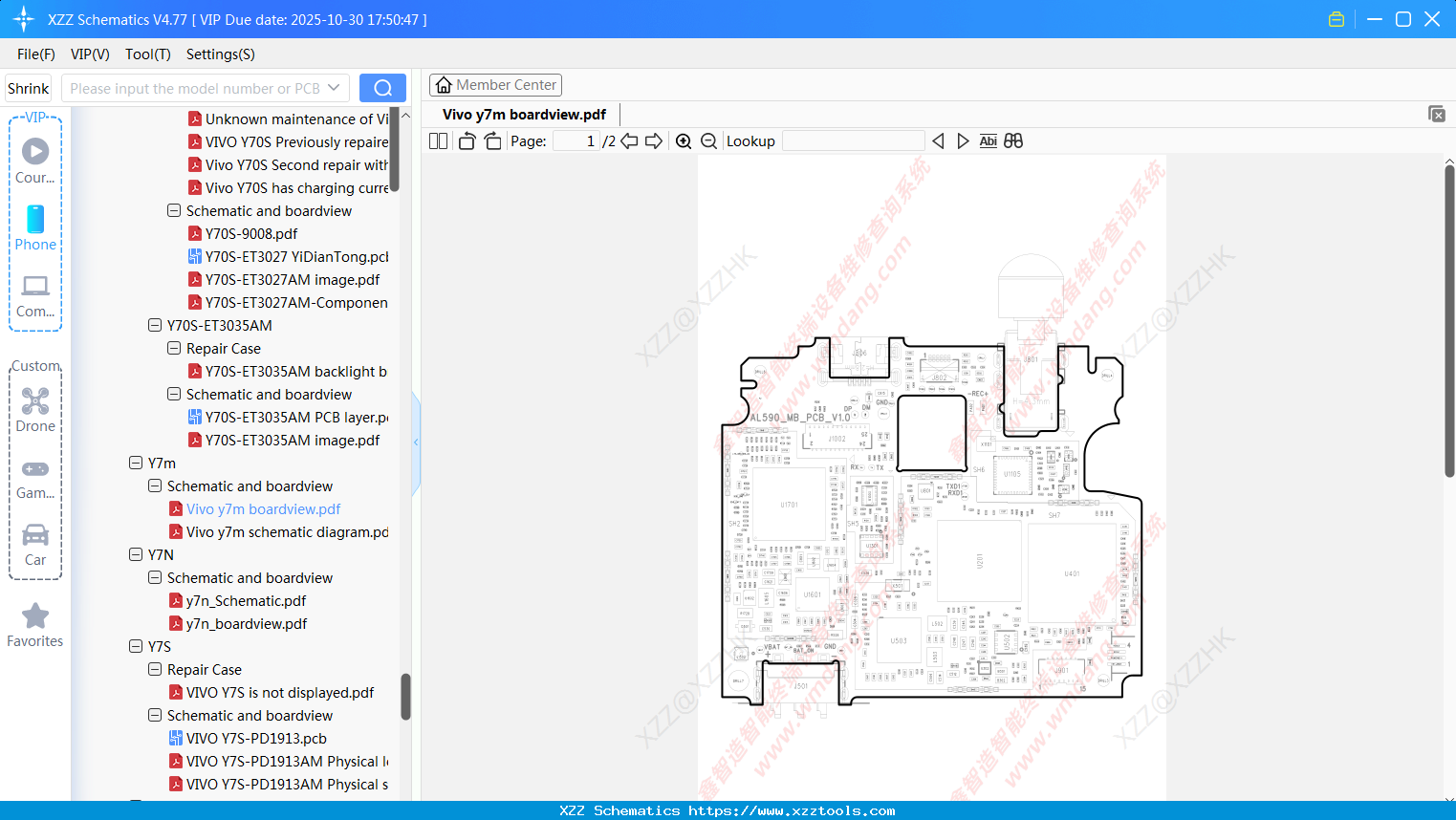Rotate page clockwise

pos(492,141)
